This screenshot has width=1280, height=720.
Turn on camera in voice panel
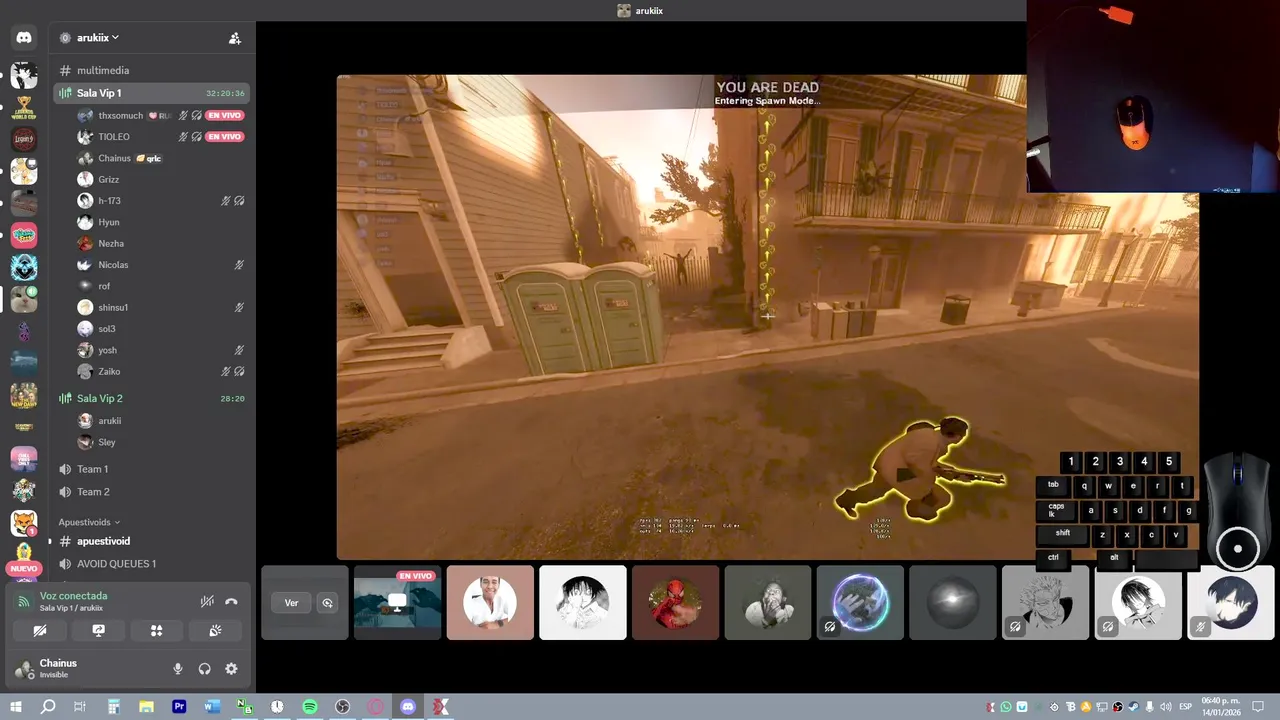tap(40, 631)
